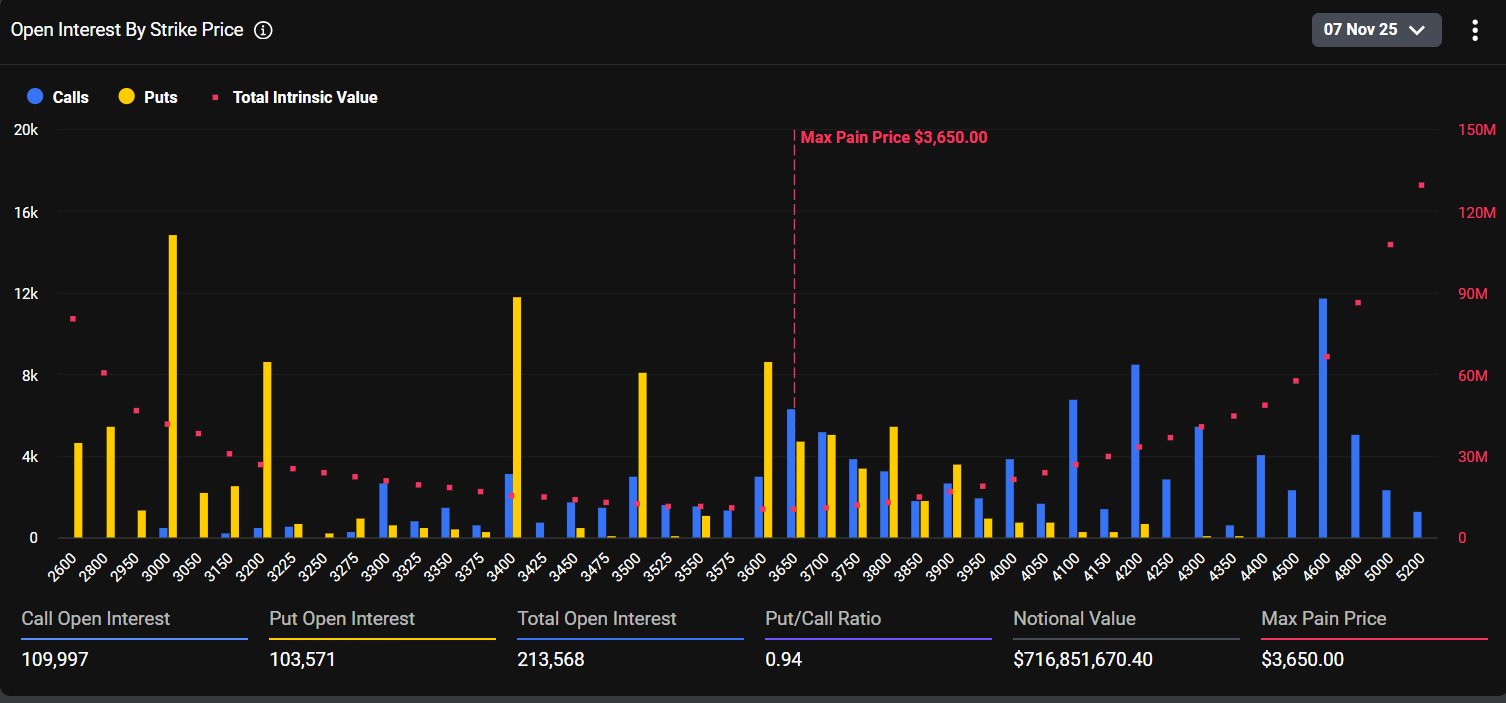The width and height of the screenshot is (1506, 703).
Task: Click the blue call bar at strike 4100
Action: (x=1073, y=468)
